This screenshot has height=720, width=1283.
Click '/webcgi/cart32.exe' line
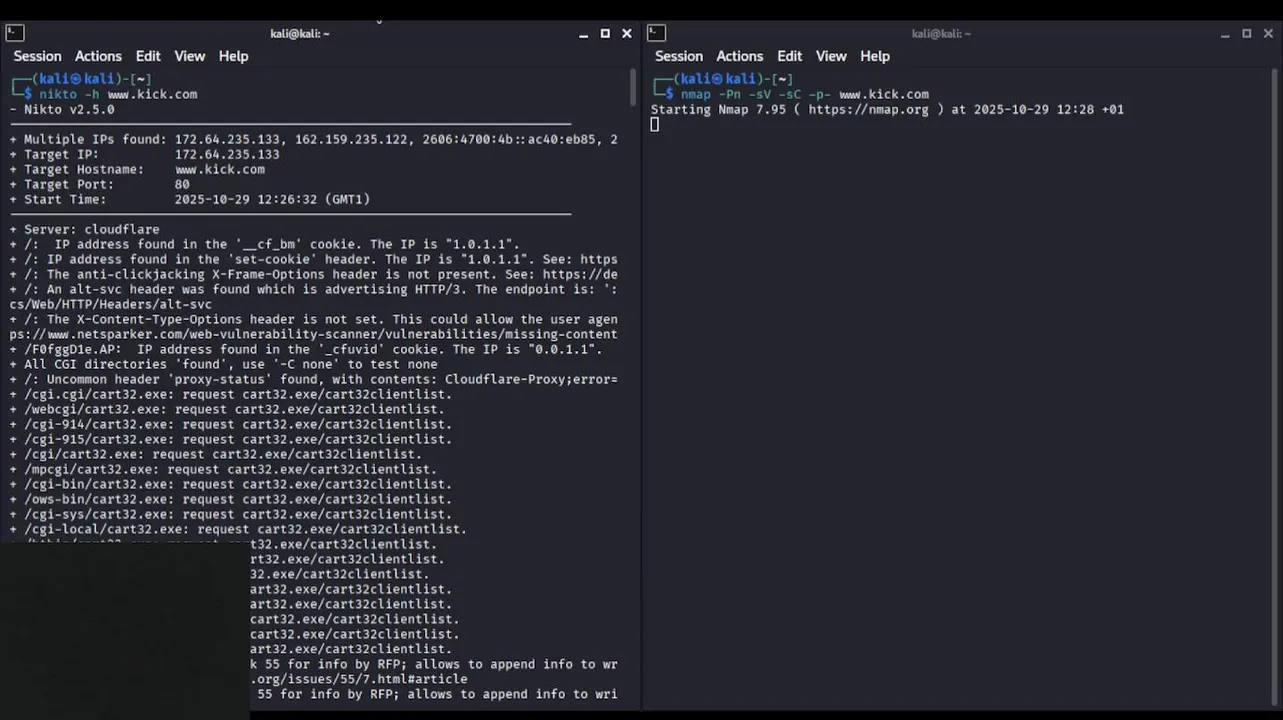point(228,409)
